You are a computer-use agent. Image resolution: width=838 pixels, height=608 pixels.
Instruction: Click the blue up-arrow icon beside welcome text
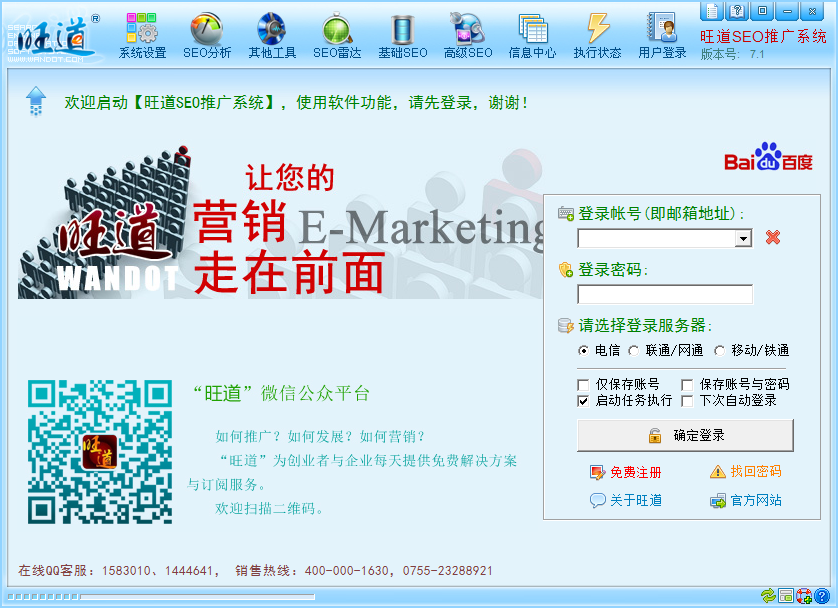[36, 100]
